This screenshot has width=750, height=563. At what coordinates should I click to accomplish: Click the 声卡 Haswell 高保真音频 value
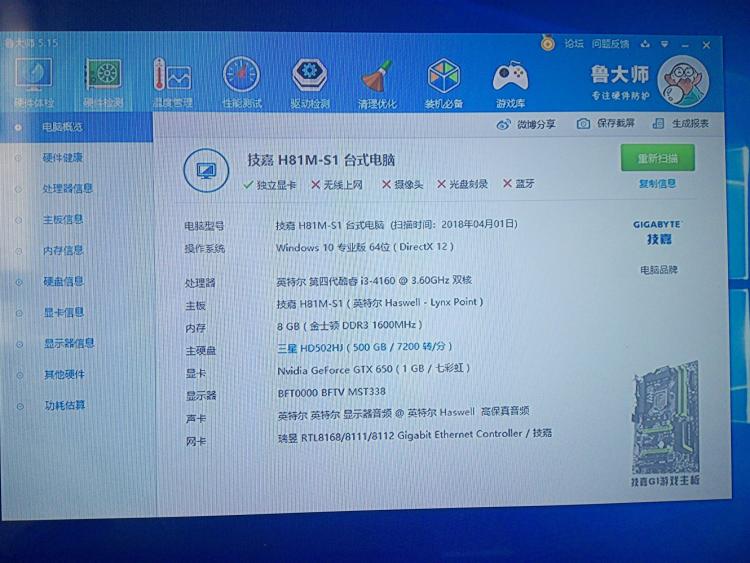[x=404, y=413]
